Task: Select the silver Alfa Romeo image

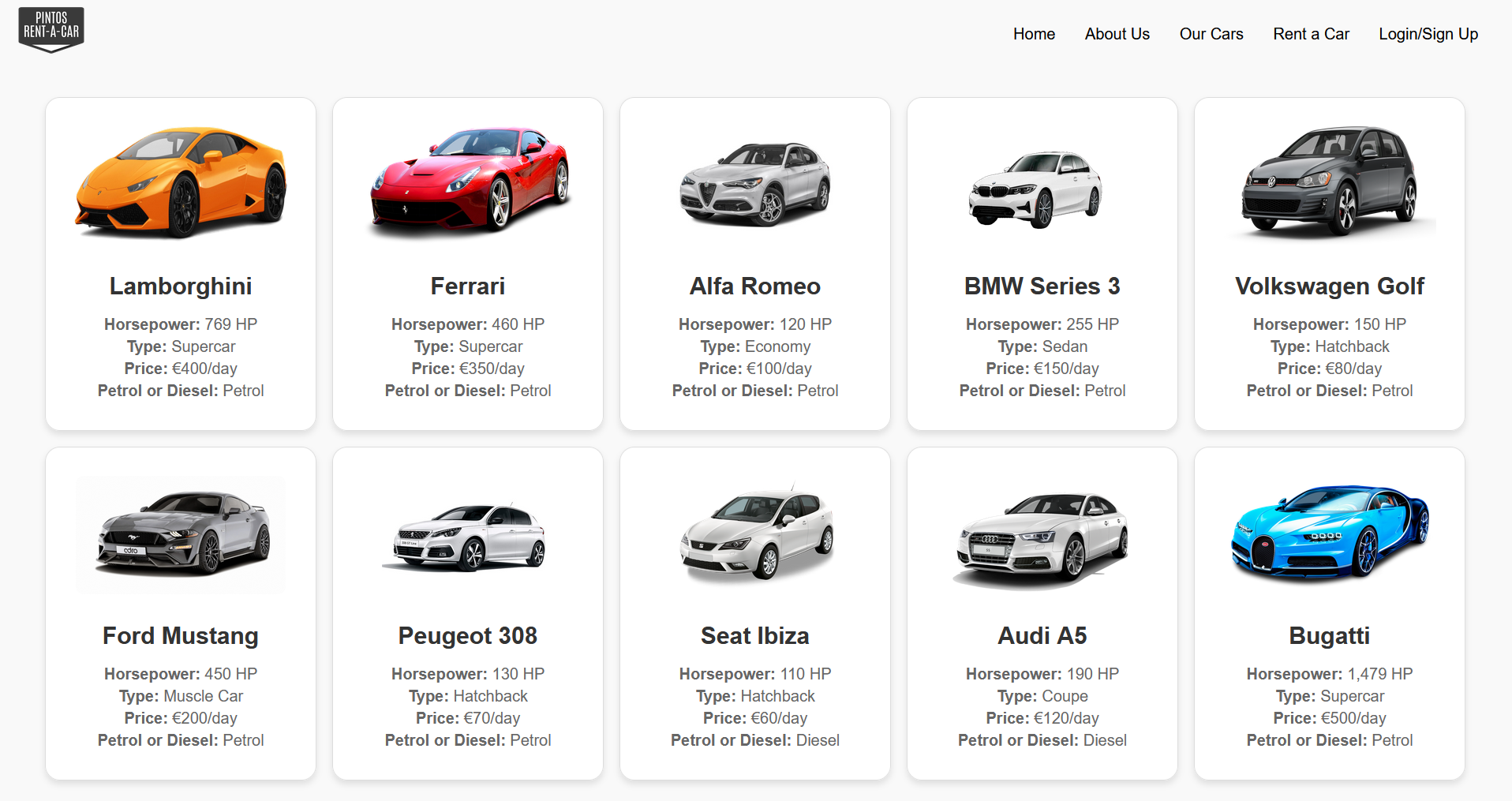Action: (755, 183)
